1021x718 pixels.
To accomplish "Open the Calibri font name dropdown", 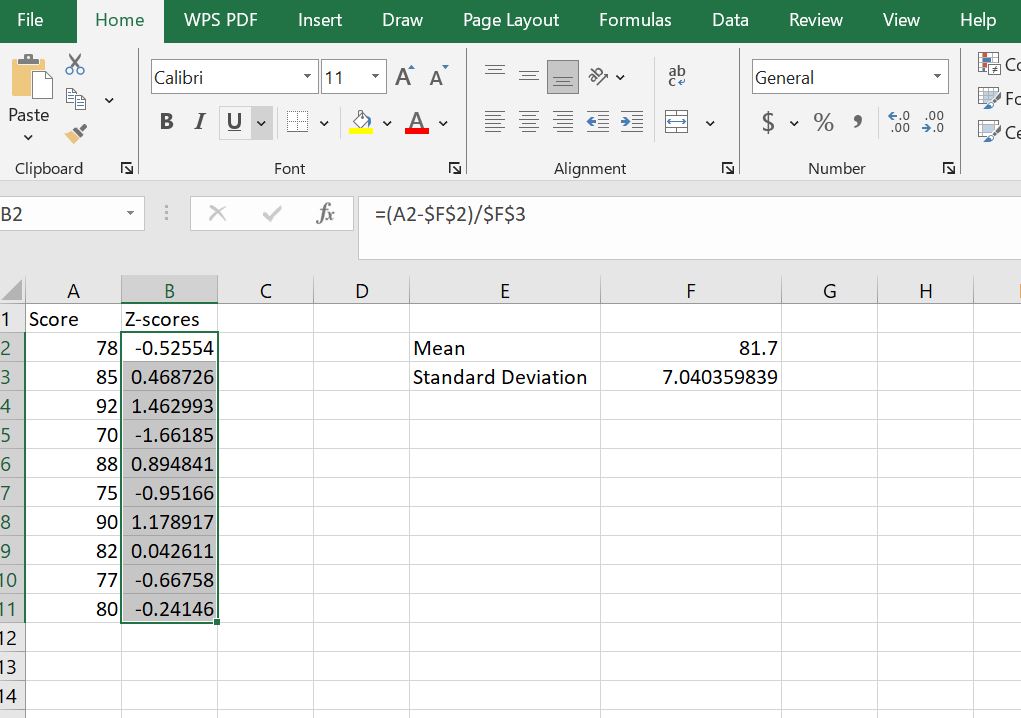I will [307, 76].
